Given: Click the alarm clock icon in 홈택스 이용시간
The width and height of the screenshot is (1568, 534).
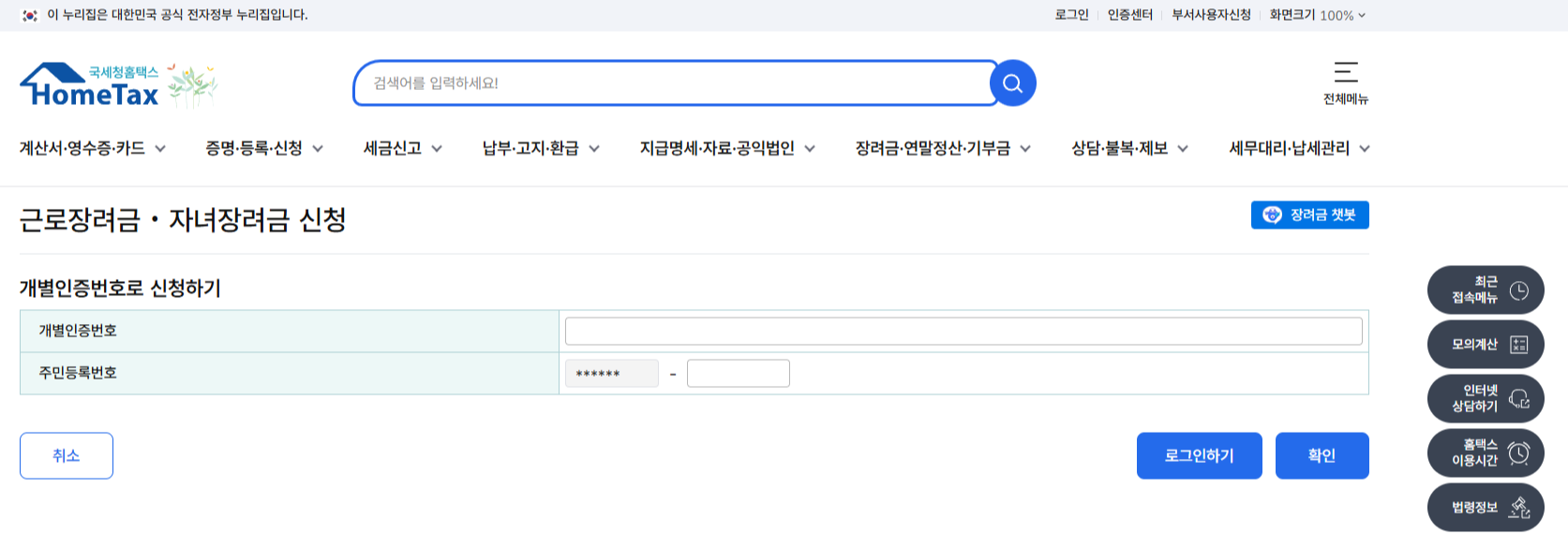Looking at the screenshot, I should click(x=1519, y=453).
